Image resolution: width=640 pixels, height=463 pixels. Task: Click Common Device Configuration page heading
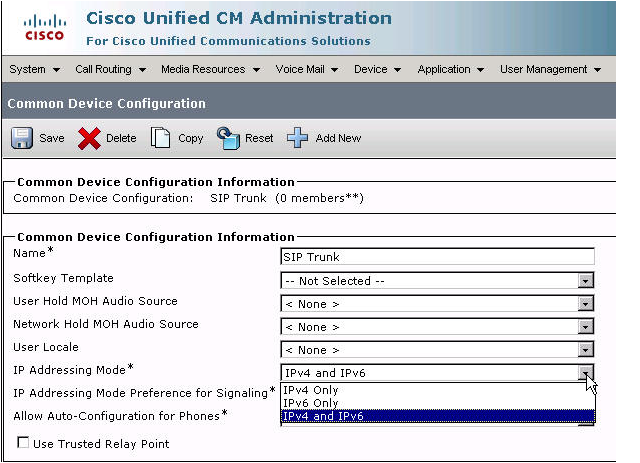coord(107,103)
